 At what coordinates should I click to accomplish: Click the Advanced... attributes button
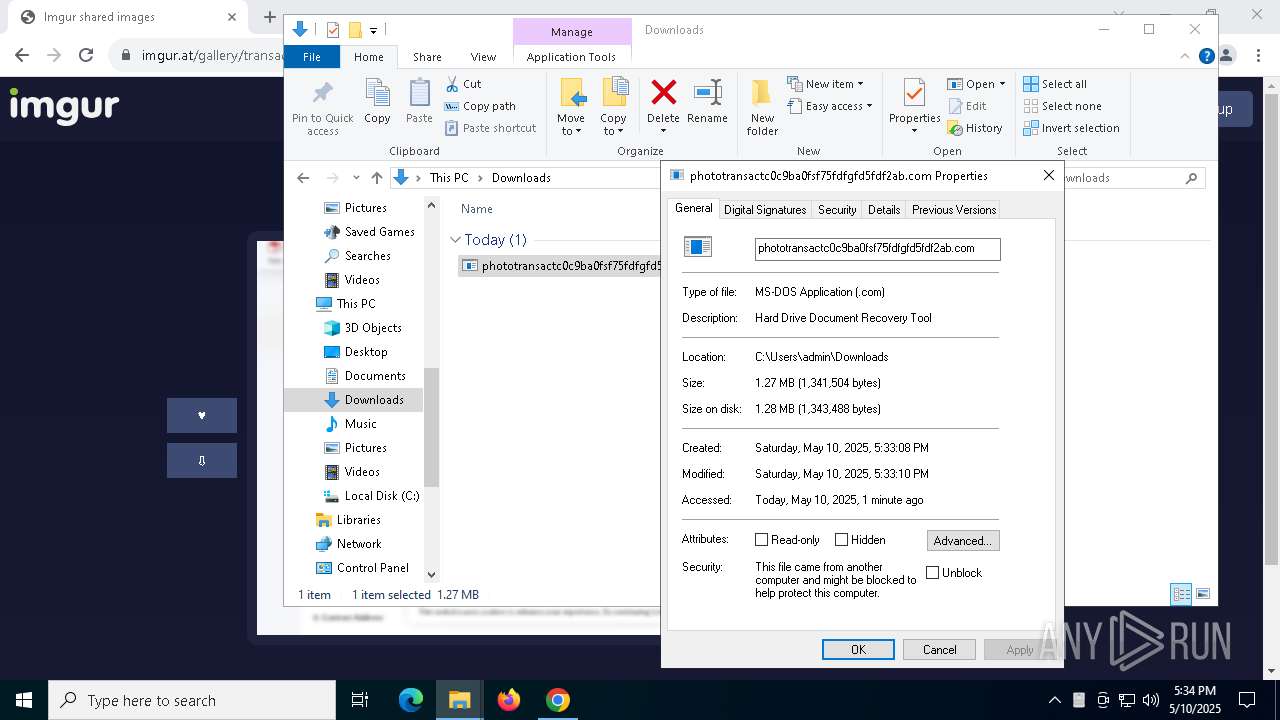(x=963, y=541)
